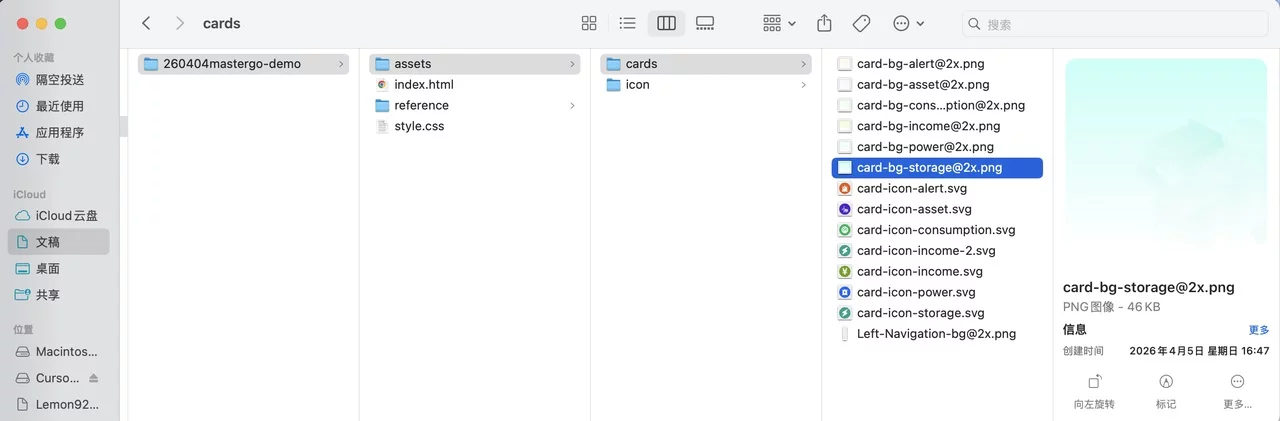Switch to list view
1280x421 pixels.
[x=627, y=23]
